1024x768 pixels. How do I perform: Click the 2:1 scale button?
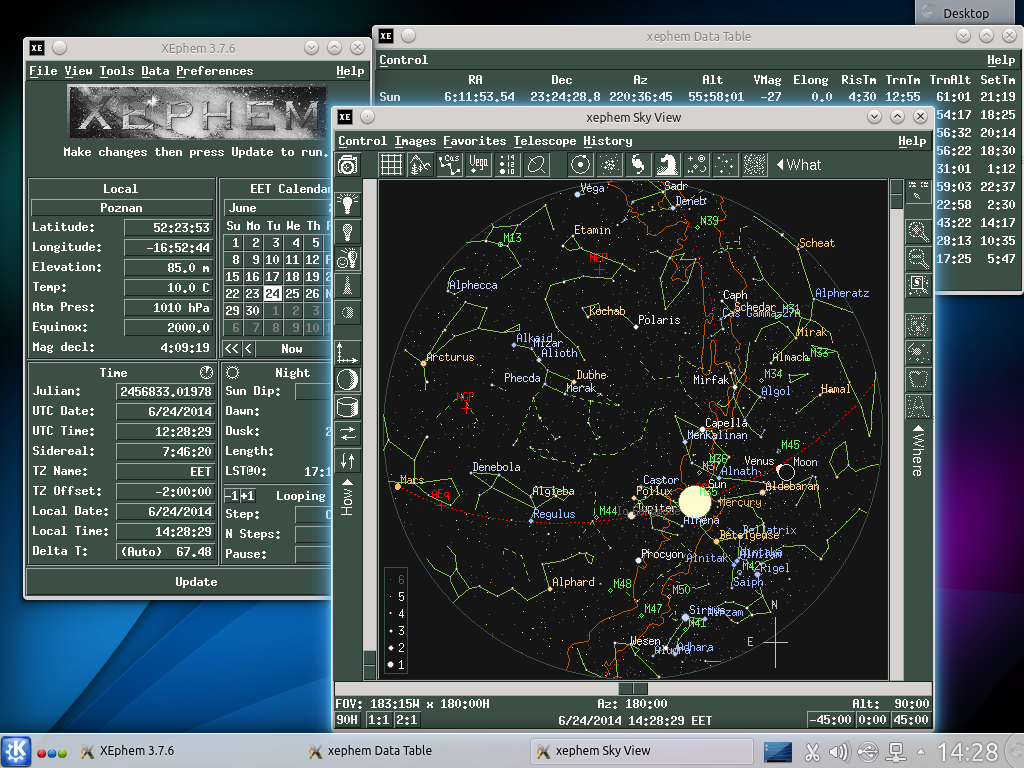pyautogui.click(x=407, y=720)
